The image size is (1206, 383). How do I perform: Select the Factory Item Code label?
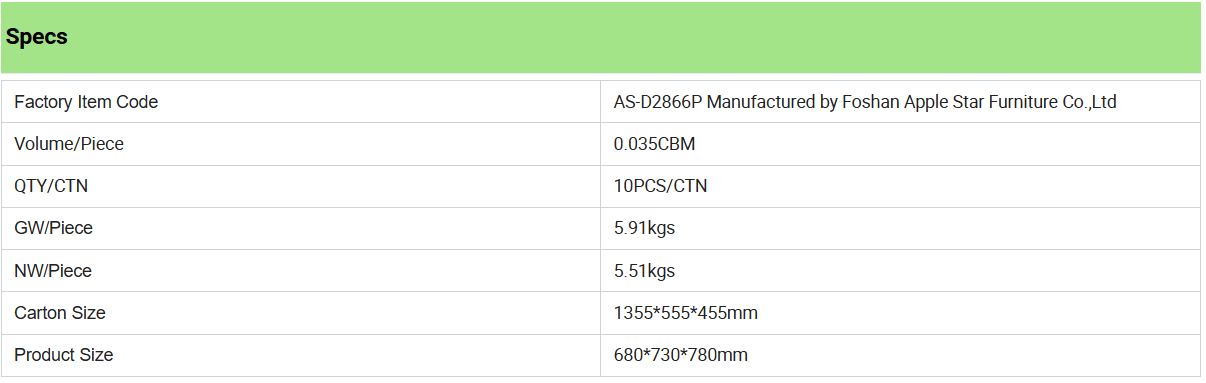coord(86,102)
